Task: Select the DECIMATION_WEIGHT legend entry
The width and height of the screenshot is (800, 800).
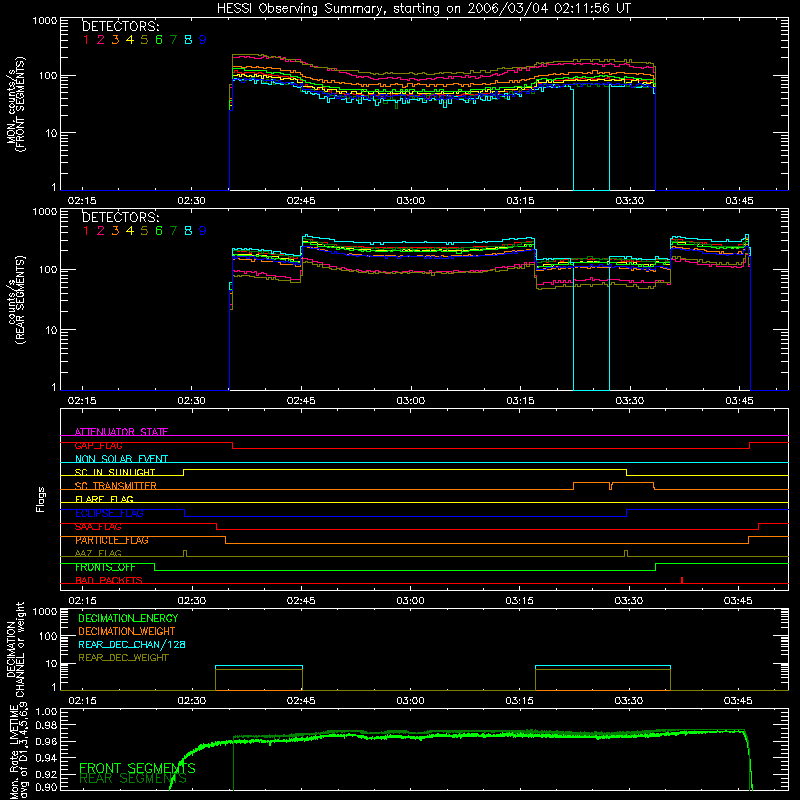Action: (x=127, y=631)
